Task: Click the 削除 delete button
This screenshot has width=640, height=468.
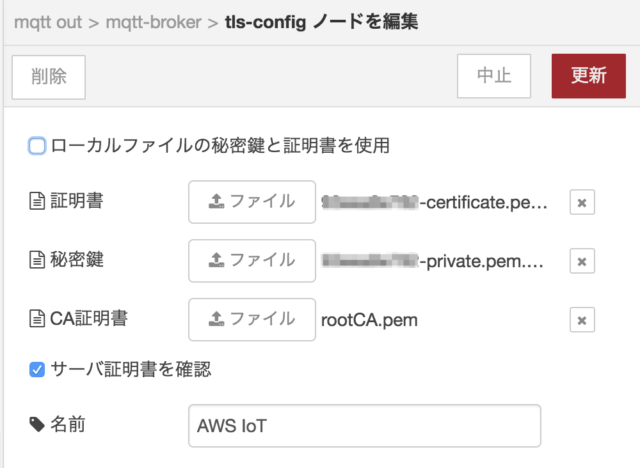Action: click(49, 77)
